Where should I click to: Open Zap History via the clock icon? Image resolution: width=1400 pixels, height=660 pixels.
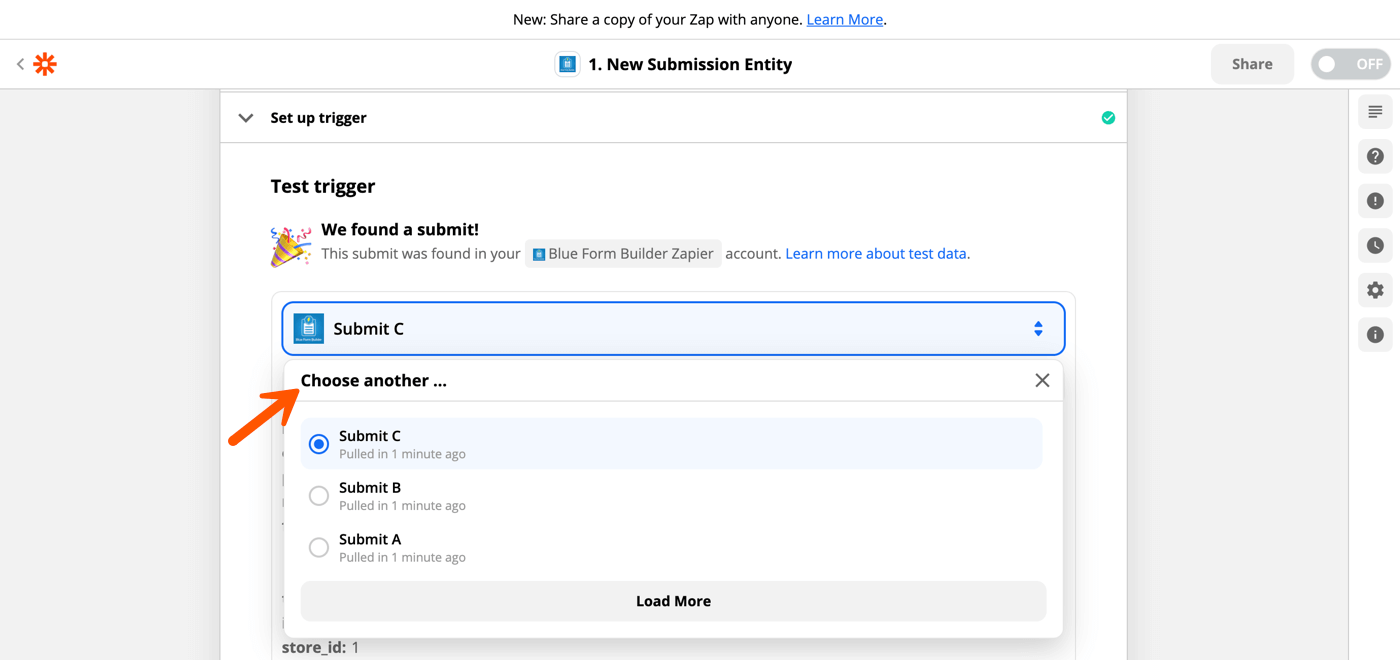1374,245
